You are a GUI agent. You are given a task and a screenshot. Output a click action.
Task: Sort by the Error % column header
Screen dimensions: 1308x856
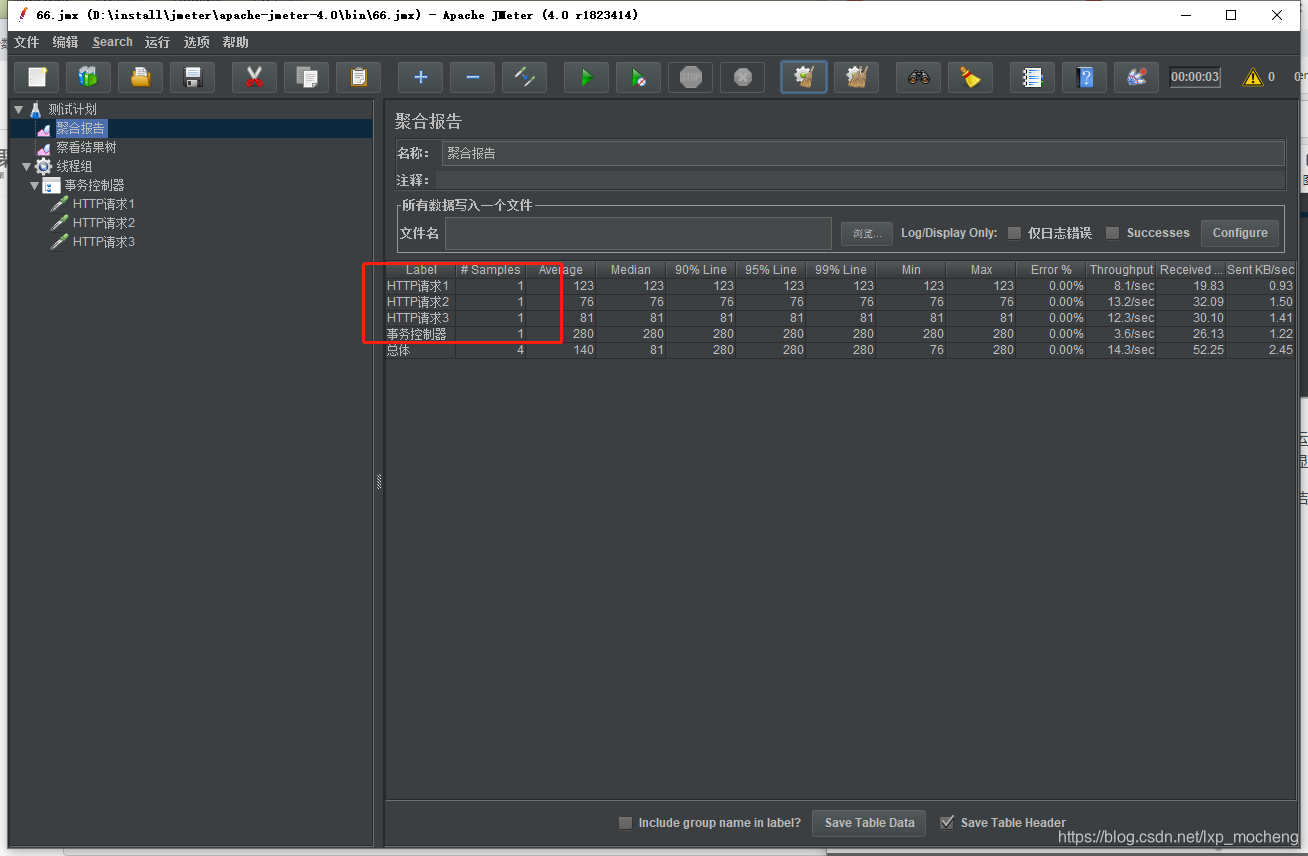coord(1051,270)
